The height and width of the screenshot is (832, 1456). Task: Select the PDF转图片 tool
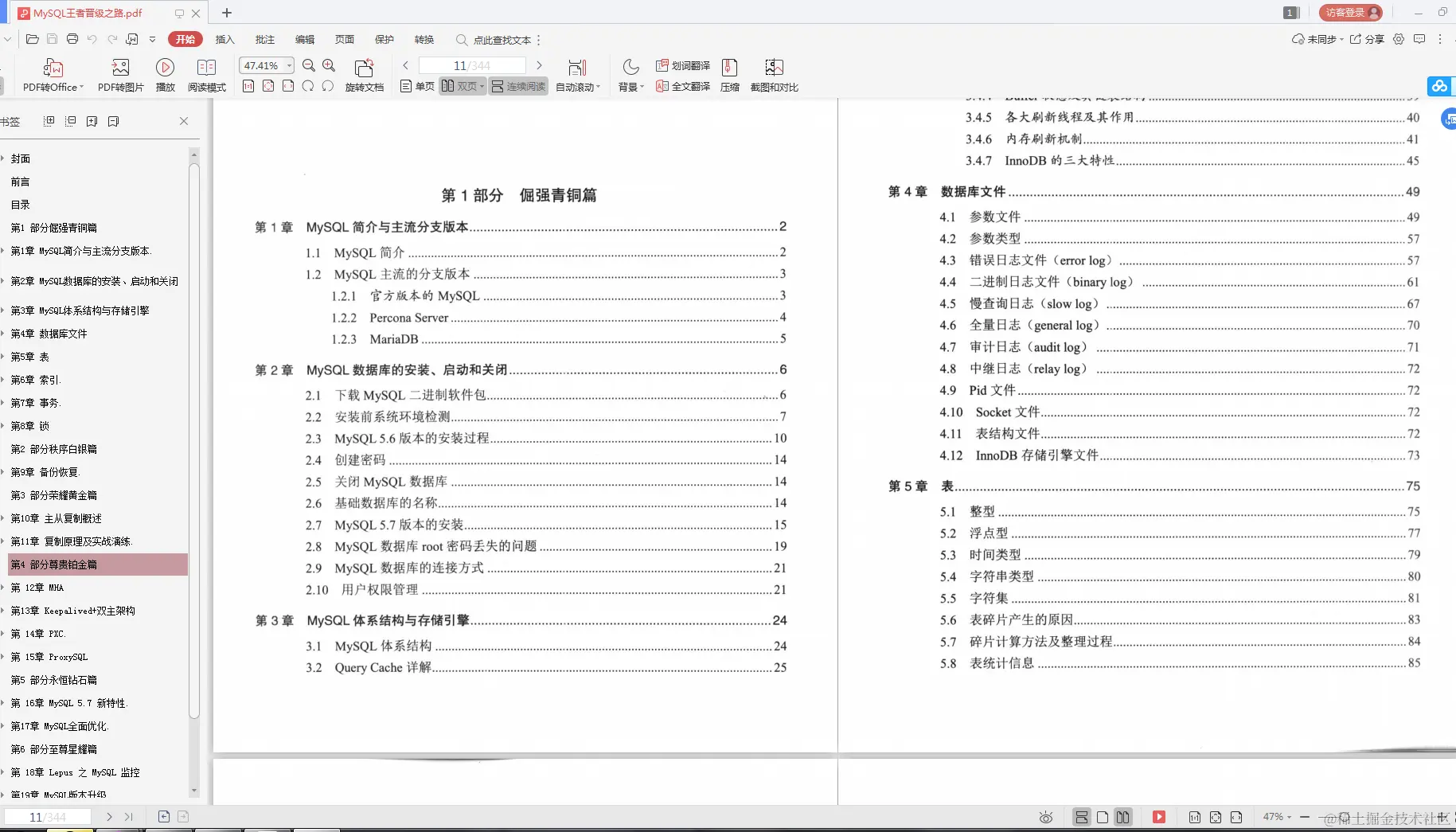tap(120, 75)
